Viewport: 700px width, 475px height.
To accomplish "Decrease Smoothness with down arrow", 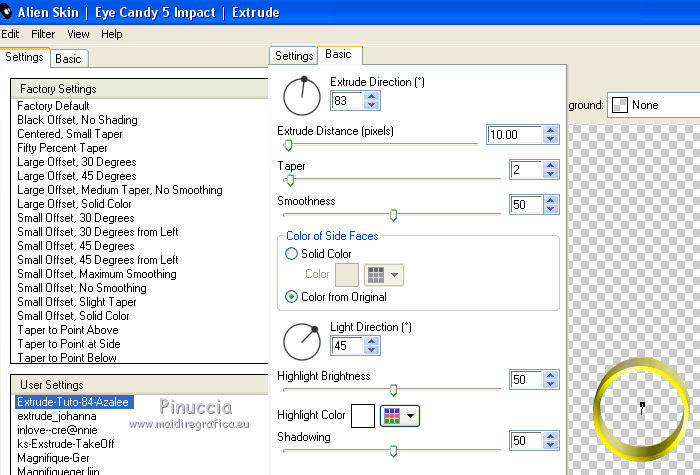I will pyautogui.click(x=550, y=208).
